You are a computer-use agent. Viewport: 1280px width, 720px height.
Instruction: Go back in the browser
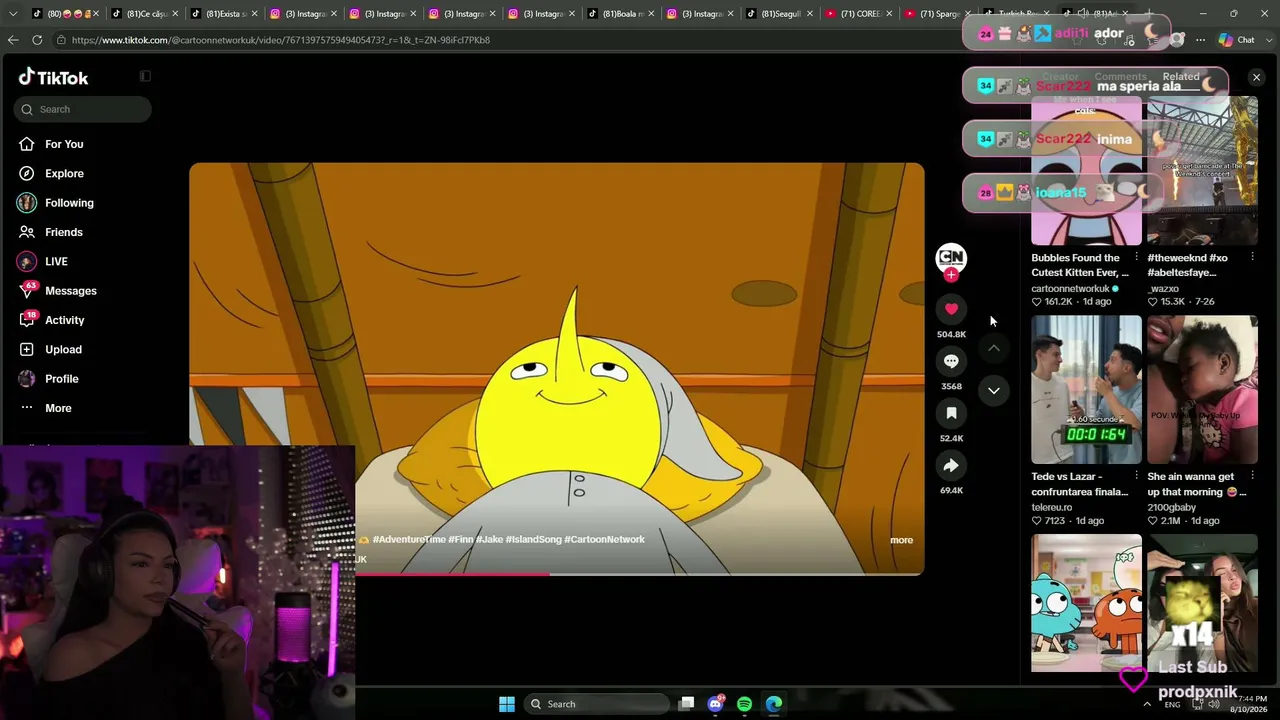click(13, 40)
